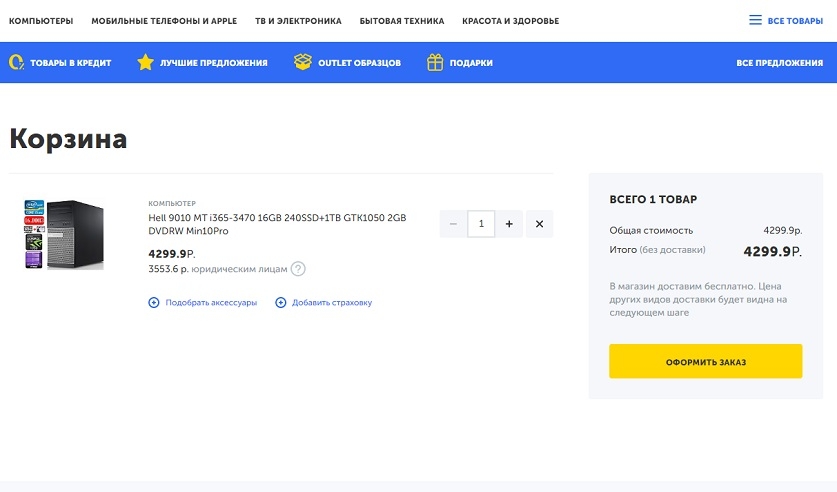Click the star icon for best offers
Viewport: 837px width, 492px height.
coord(145,63)
